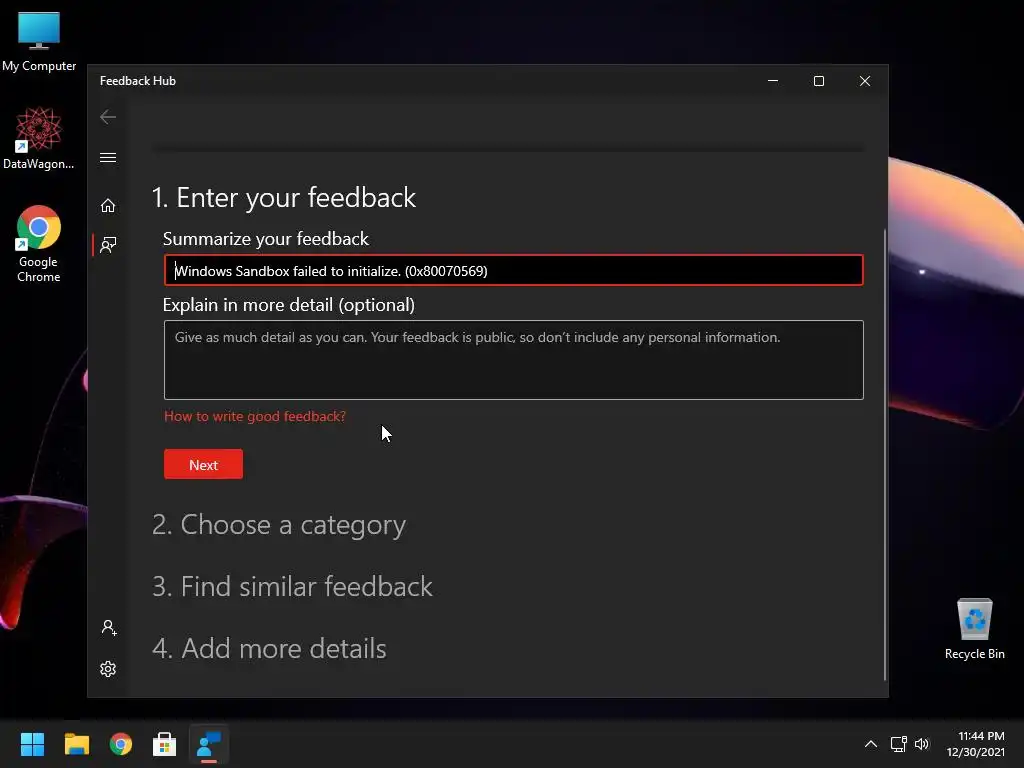Image resolution: width=1024 pixels, height=768 pixels.
Task: Click the red Next button
Action: (x=203, y=464)
